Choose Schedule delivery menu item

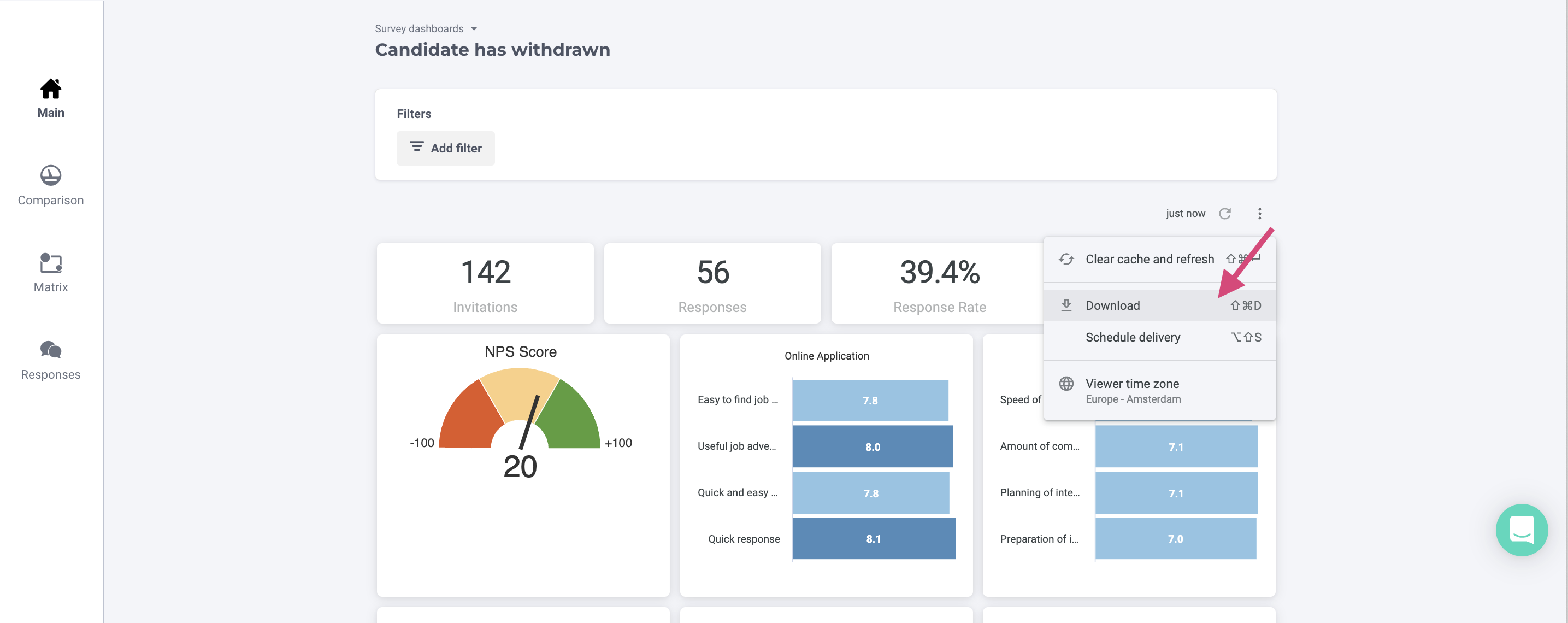(x=1132, y=337)
